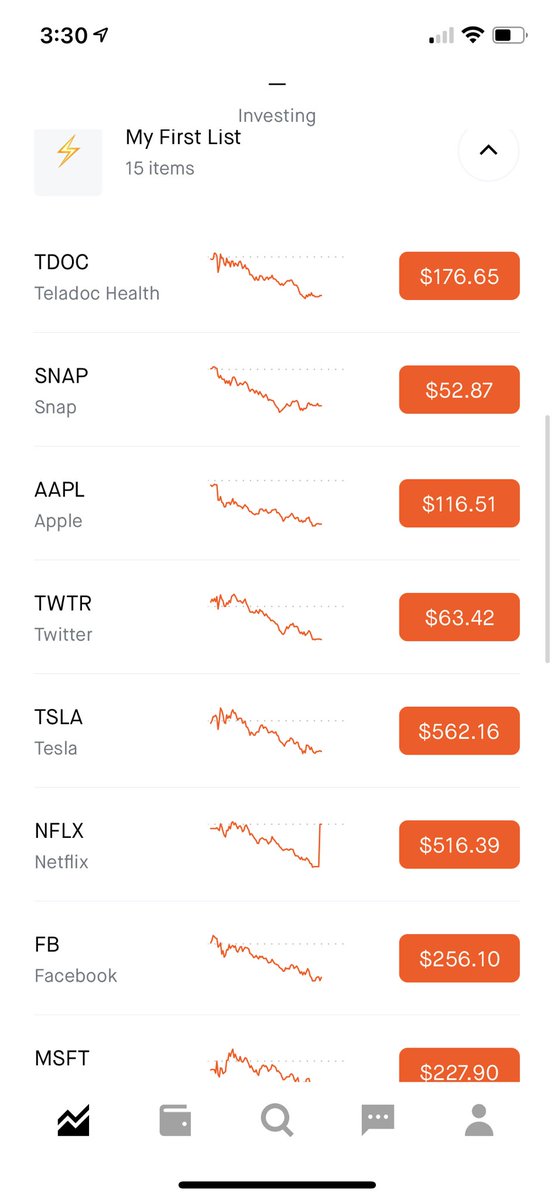Open the Netflix NFLX stock row
The image size is (554, 1200).
277,845
